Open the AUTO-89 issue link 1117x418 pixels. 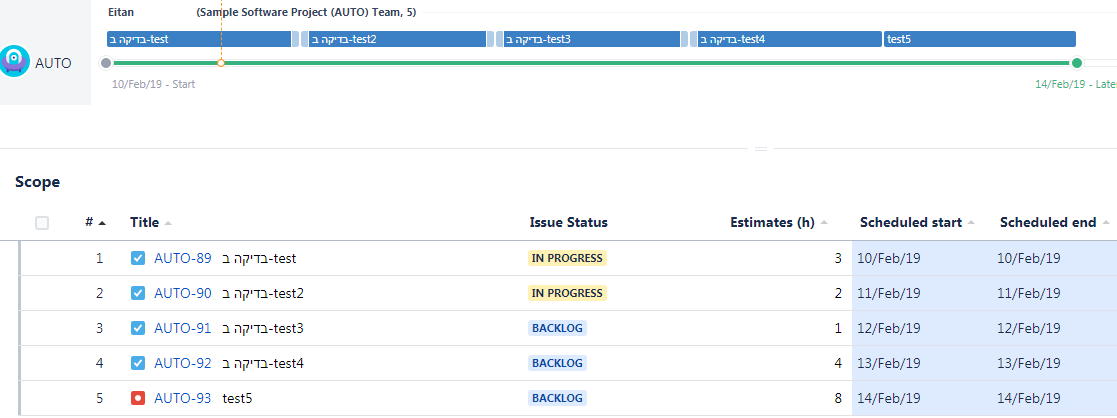click(182, 258)
